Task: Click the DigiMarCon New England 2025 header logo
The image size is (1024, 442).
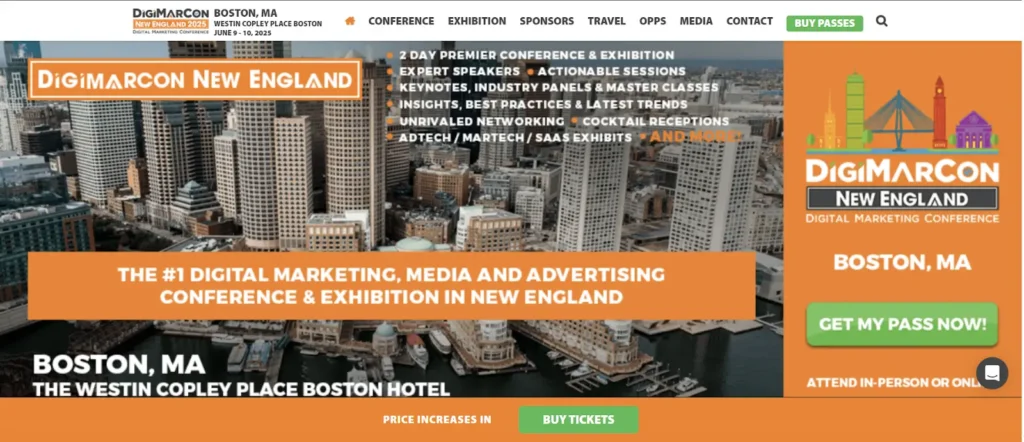Action: pyautogui.click(x=170, y=22)
